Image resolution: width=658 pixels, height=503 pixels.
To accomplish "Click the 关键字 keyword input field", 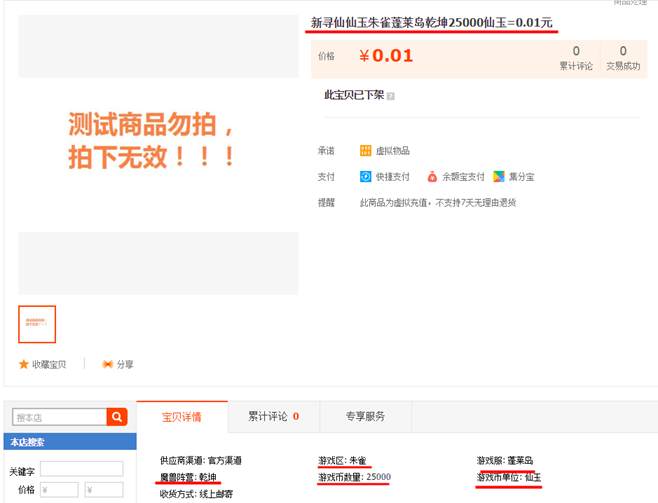I will (x=82, y=469).
